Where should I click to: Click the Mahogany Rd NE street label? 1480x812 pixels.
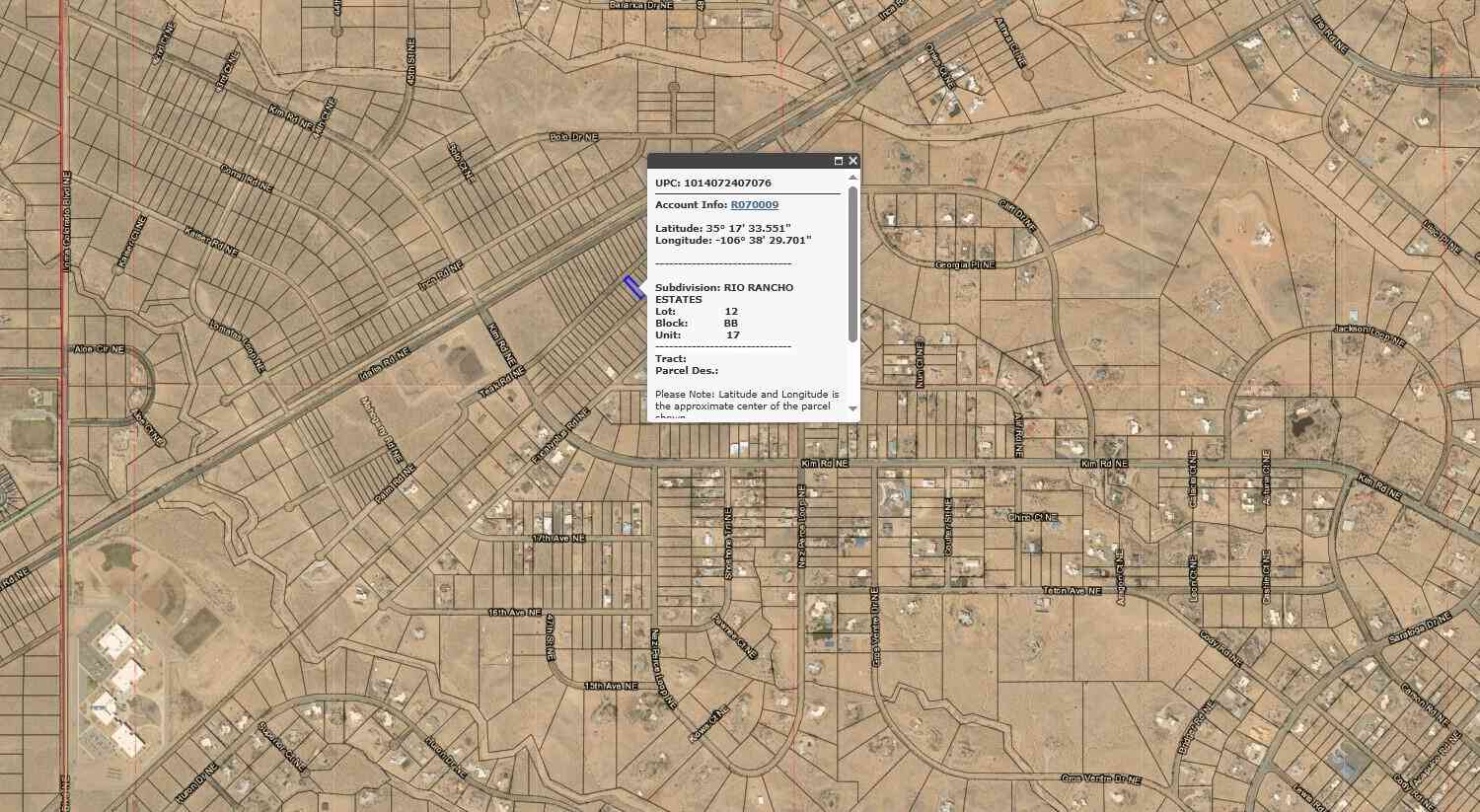[381, 430]
